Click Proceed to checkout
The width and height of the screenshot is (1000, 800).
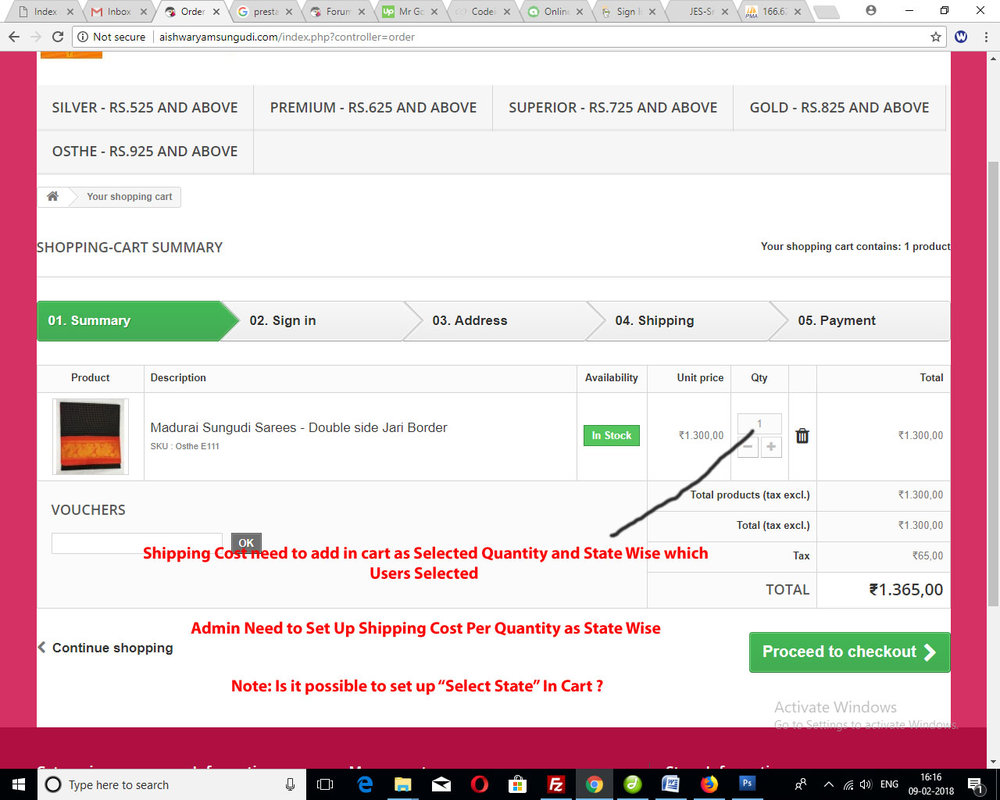[849, 651]
